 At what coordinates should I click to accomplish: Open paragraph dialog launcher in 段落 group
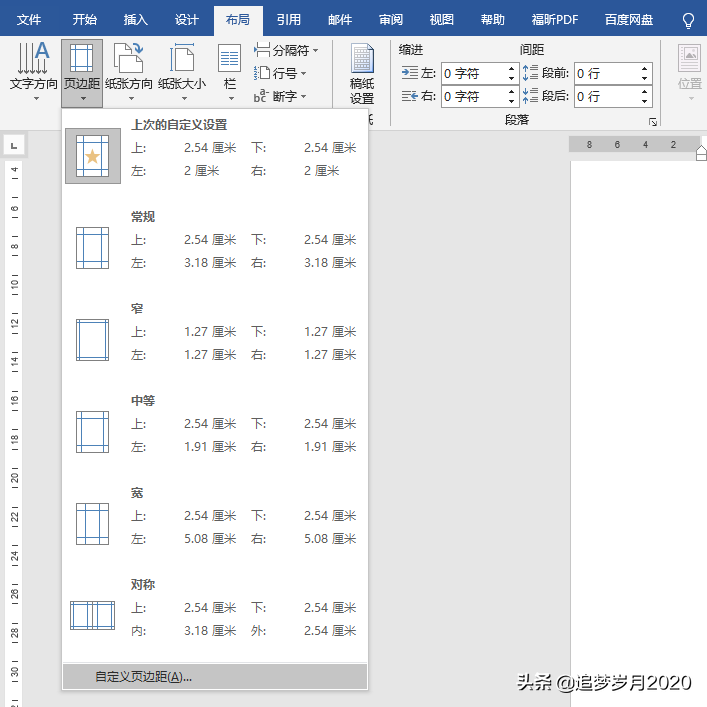click(x=653, y=121)
